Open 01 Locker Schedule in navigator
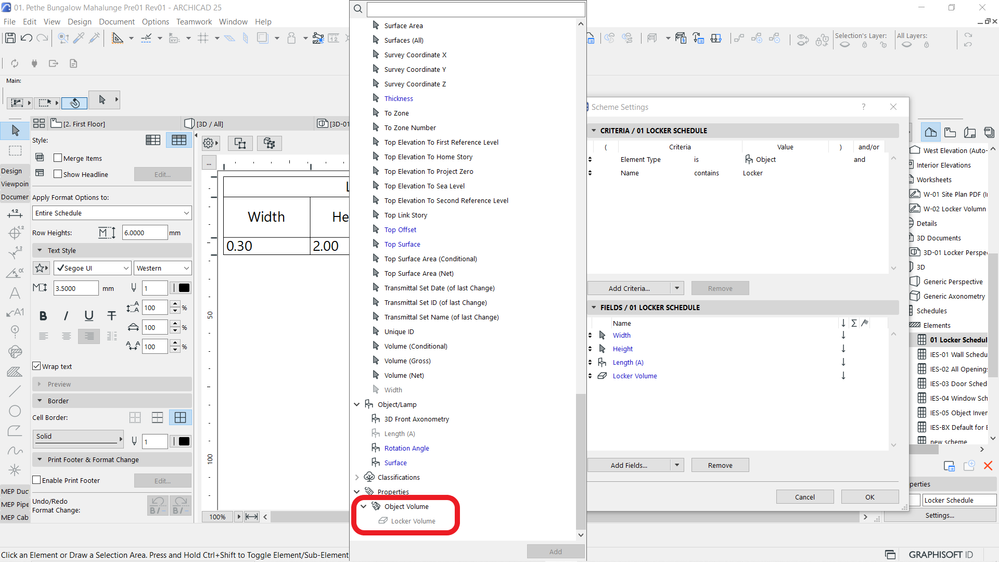Viewport: 999px width, 562px height. (x=958, y=340)
